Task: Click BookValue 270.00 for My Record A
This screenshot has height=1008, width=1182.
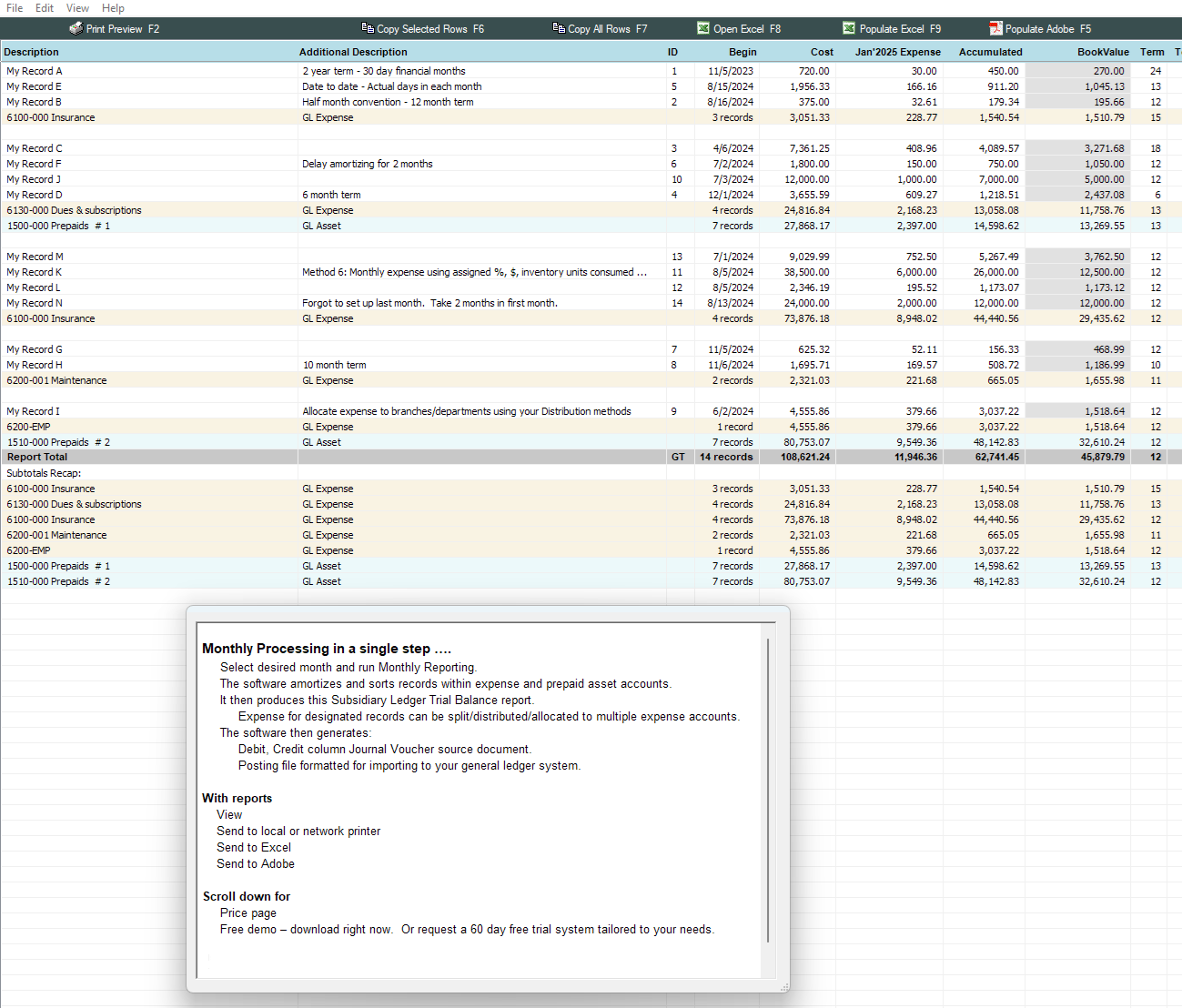Action: 1108,71
